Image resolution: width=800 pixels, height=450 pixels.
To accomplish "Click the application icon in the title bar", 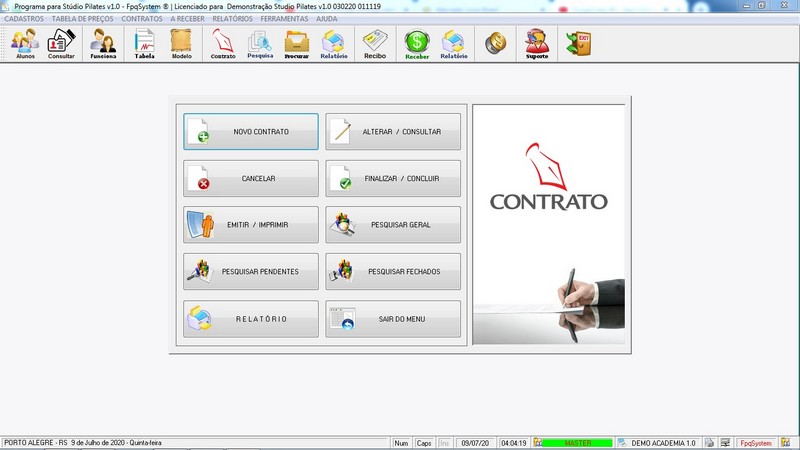I will pyautogui.click(x=5, y=6).
